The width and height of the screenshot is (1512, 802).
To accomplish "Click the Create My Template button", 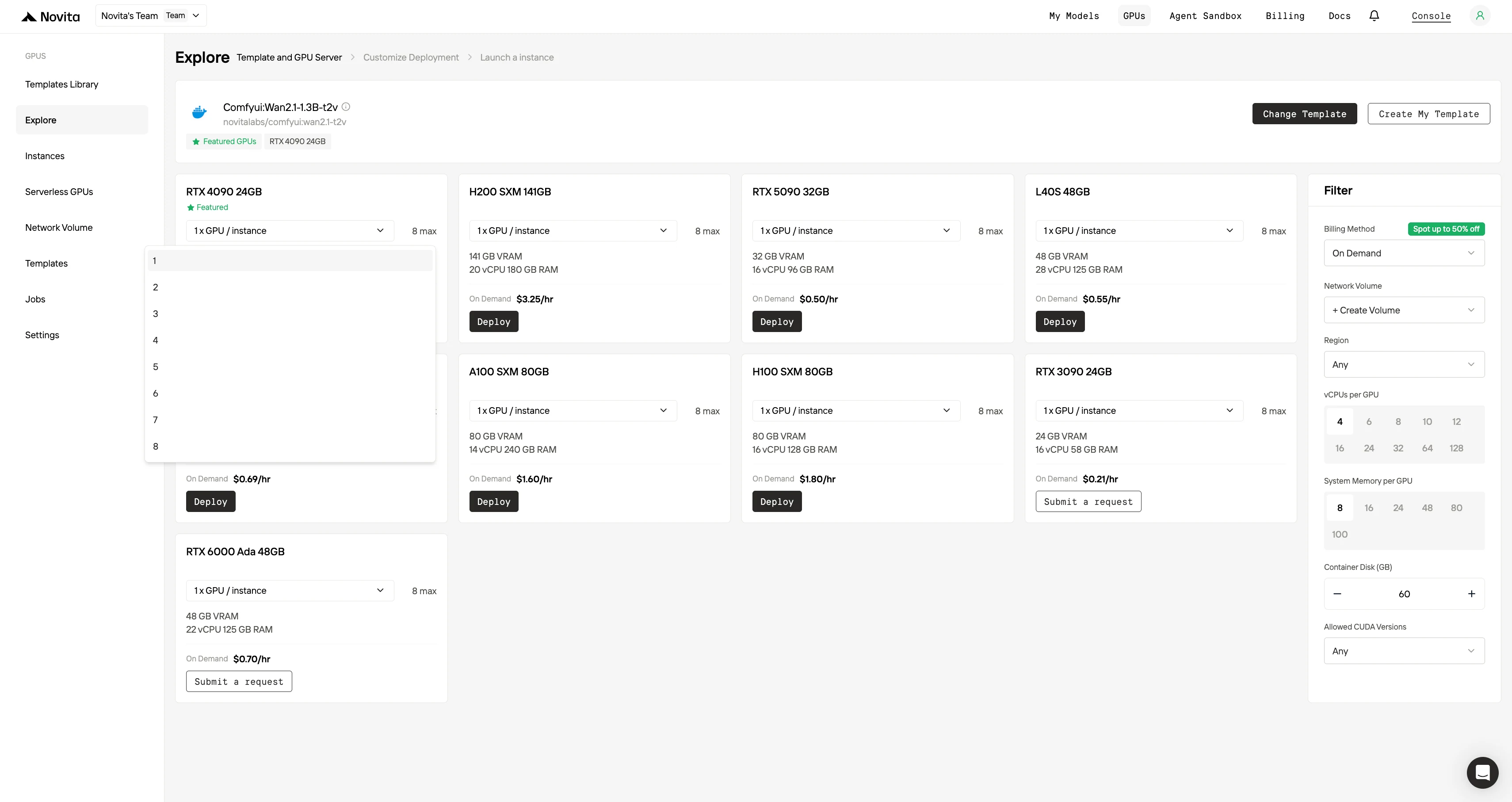I will click(x=1428, y=114).
